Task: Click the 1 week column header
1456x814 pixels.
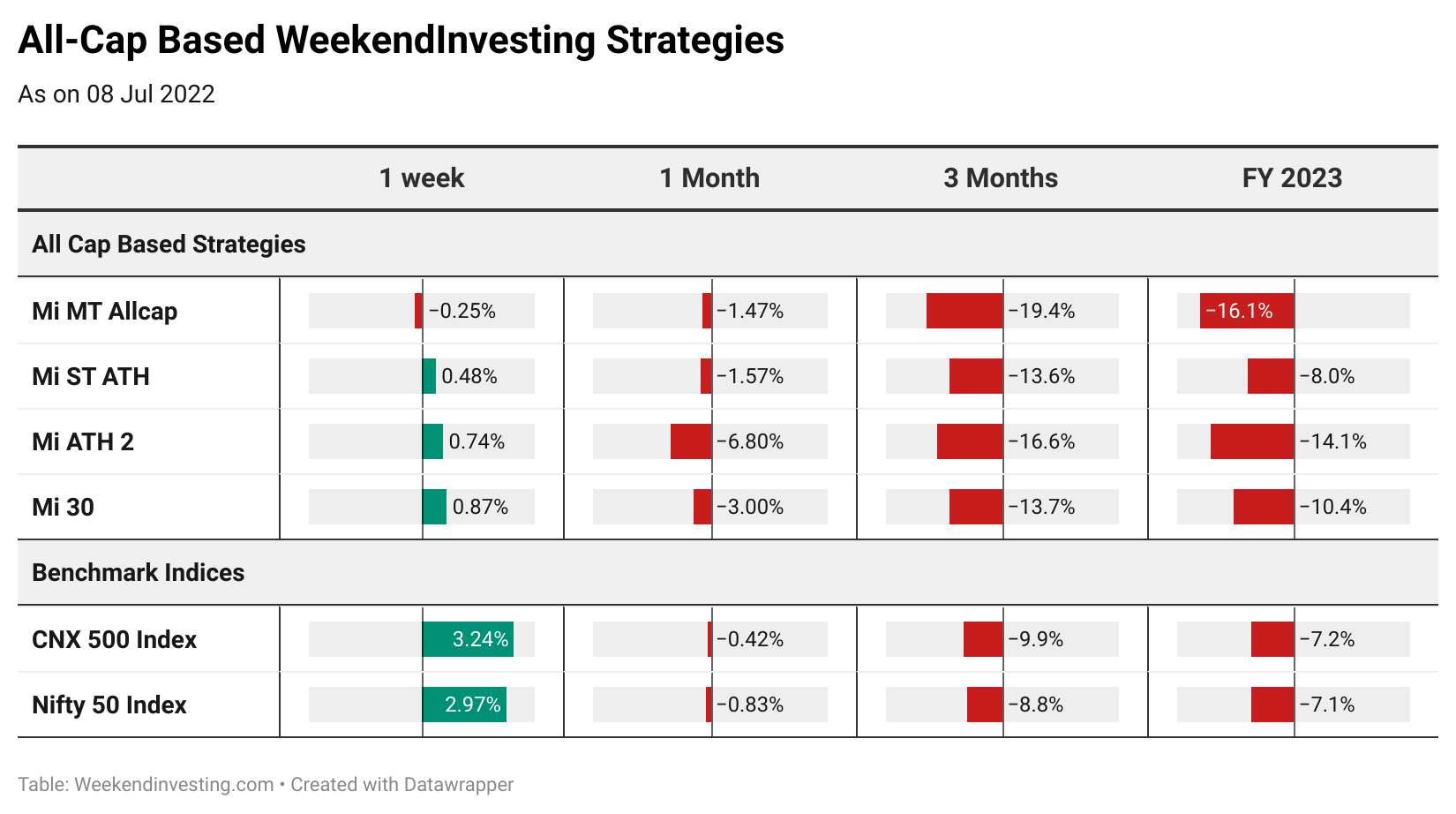Action: [x=421, y=178]
